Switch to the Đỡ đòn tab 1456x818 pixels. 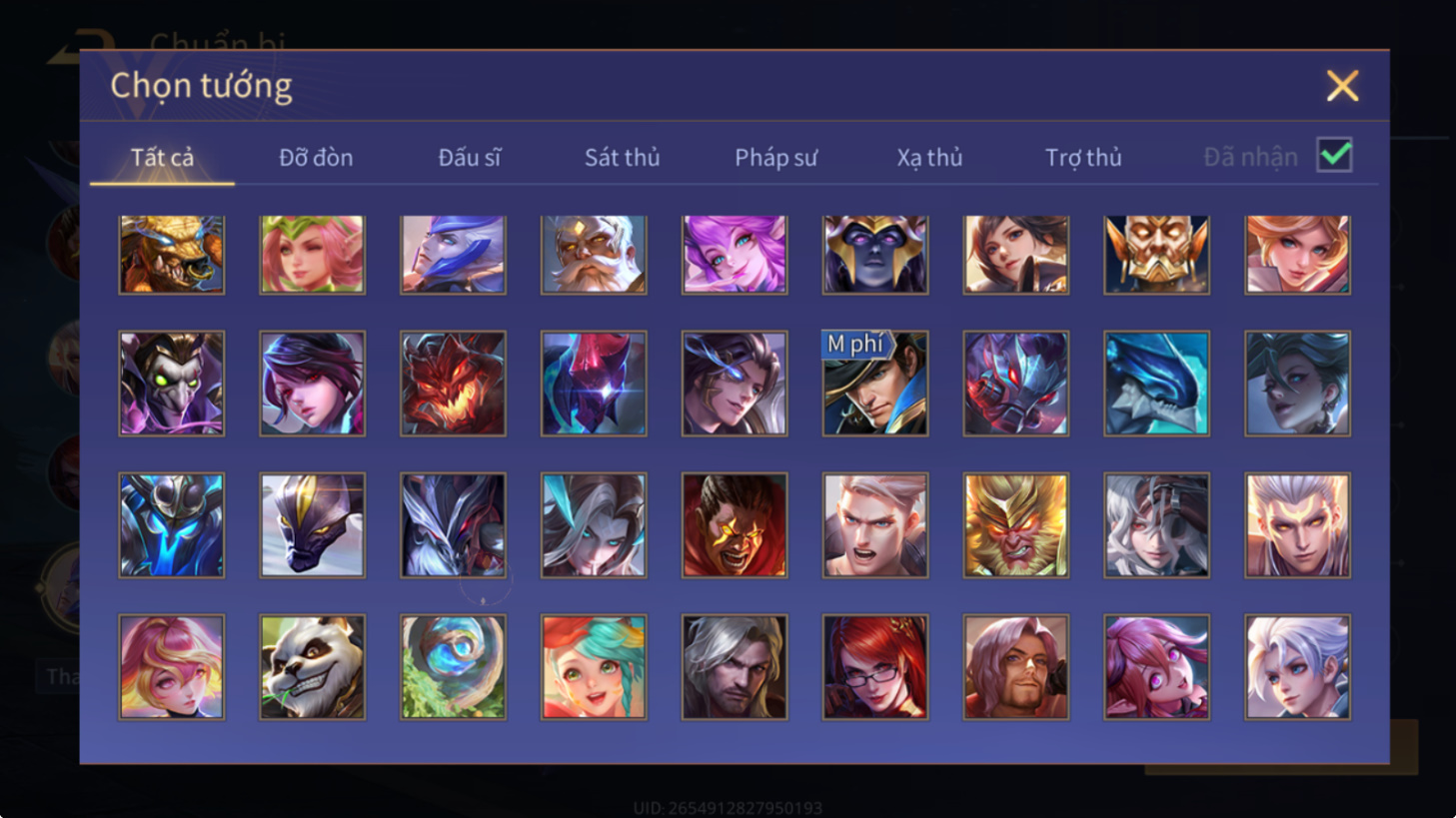(316, 158)
